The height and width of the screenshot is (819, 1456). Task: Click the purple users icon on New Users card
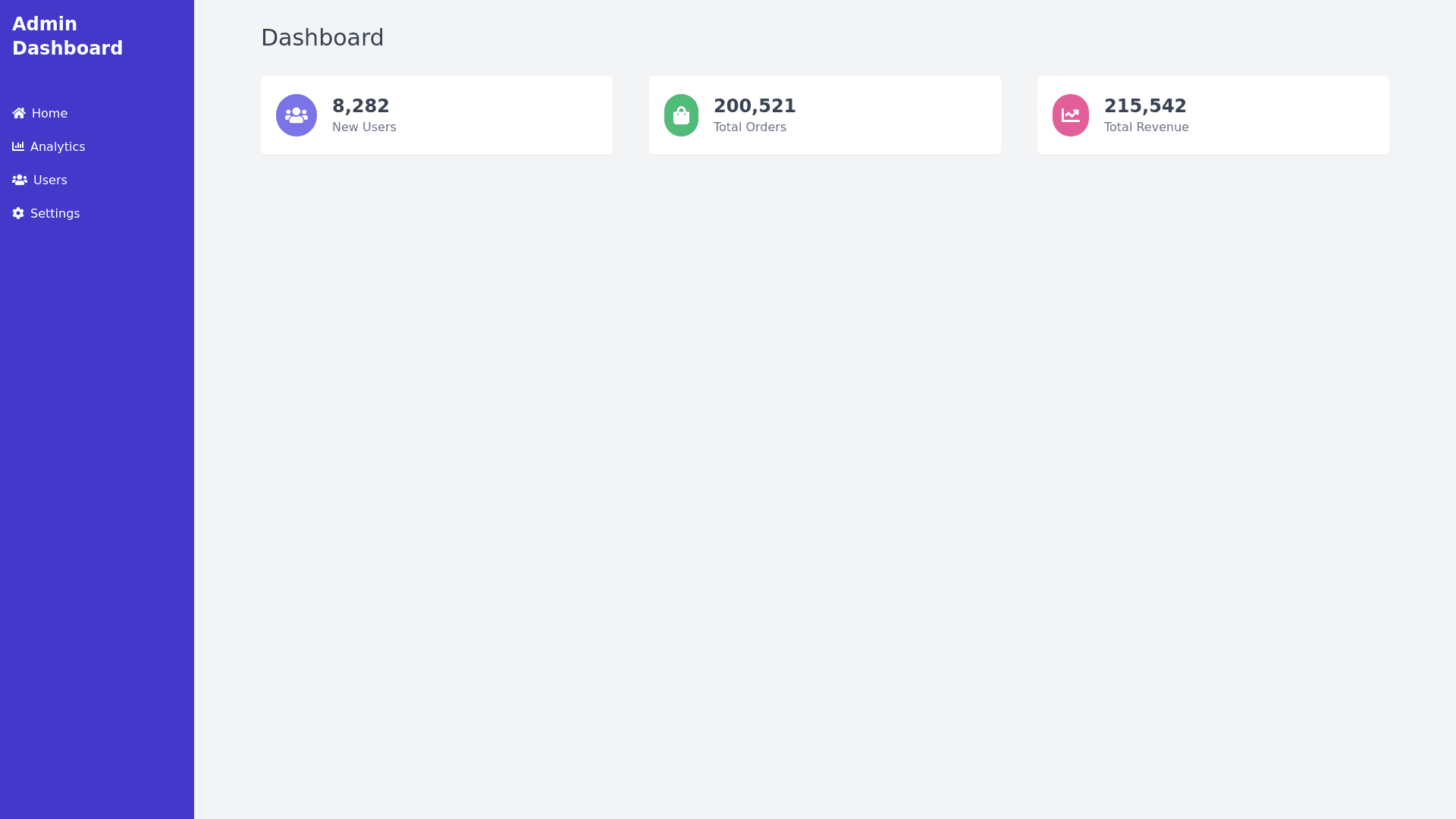(297, 115)
